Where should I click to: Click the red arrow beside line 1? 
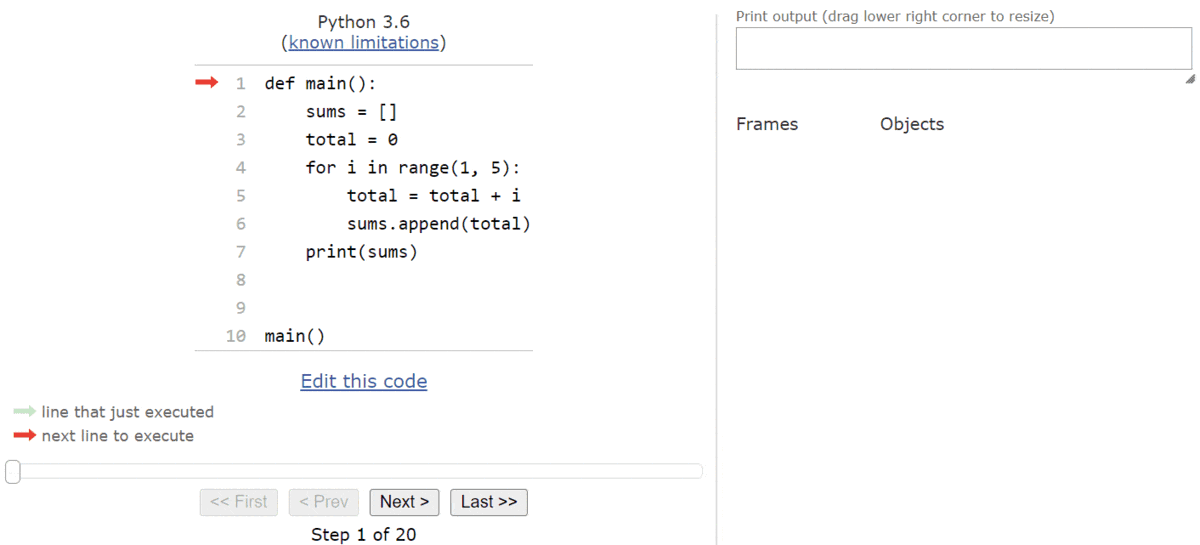(206, 83)
